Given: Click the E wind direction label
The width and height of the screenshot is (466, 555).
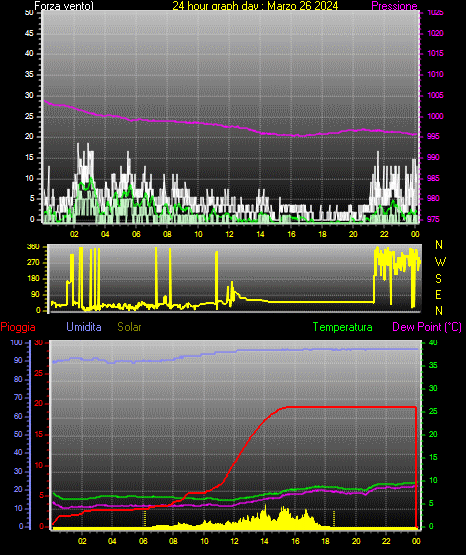Looking at the screenshot, I should [438, 294].
